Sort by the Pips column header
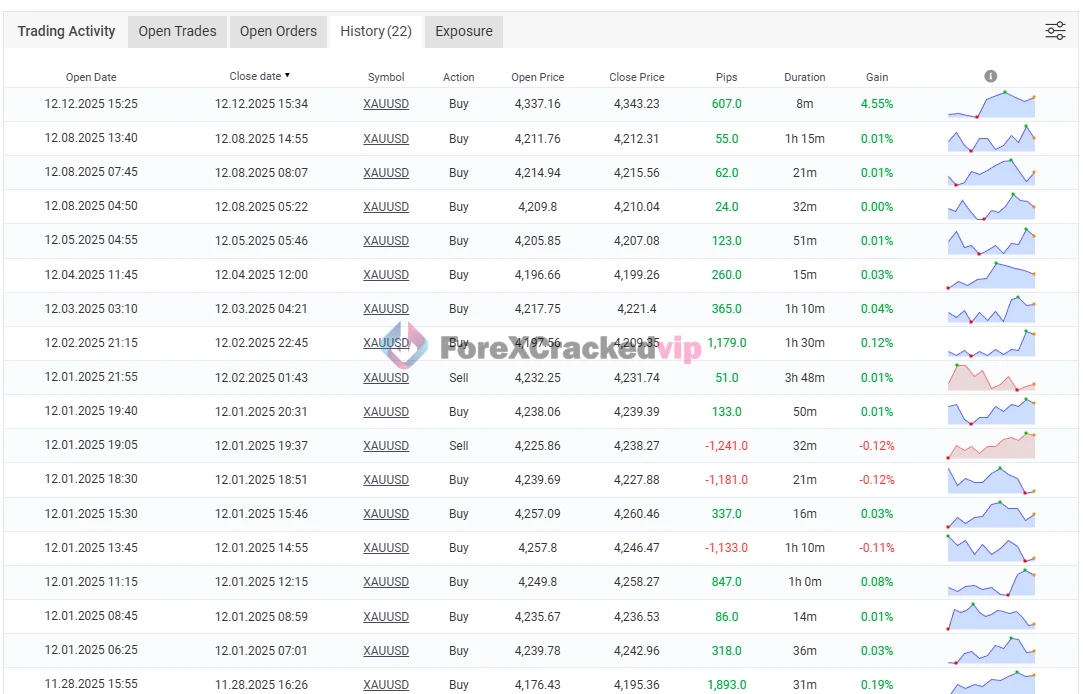 727,77
